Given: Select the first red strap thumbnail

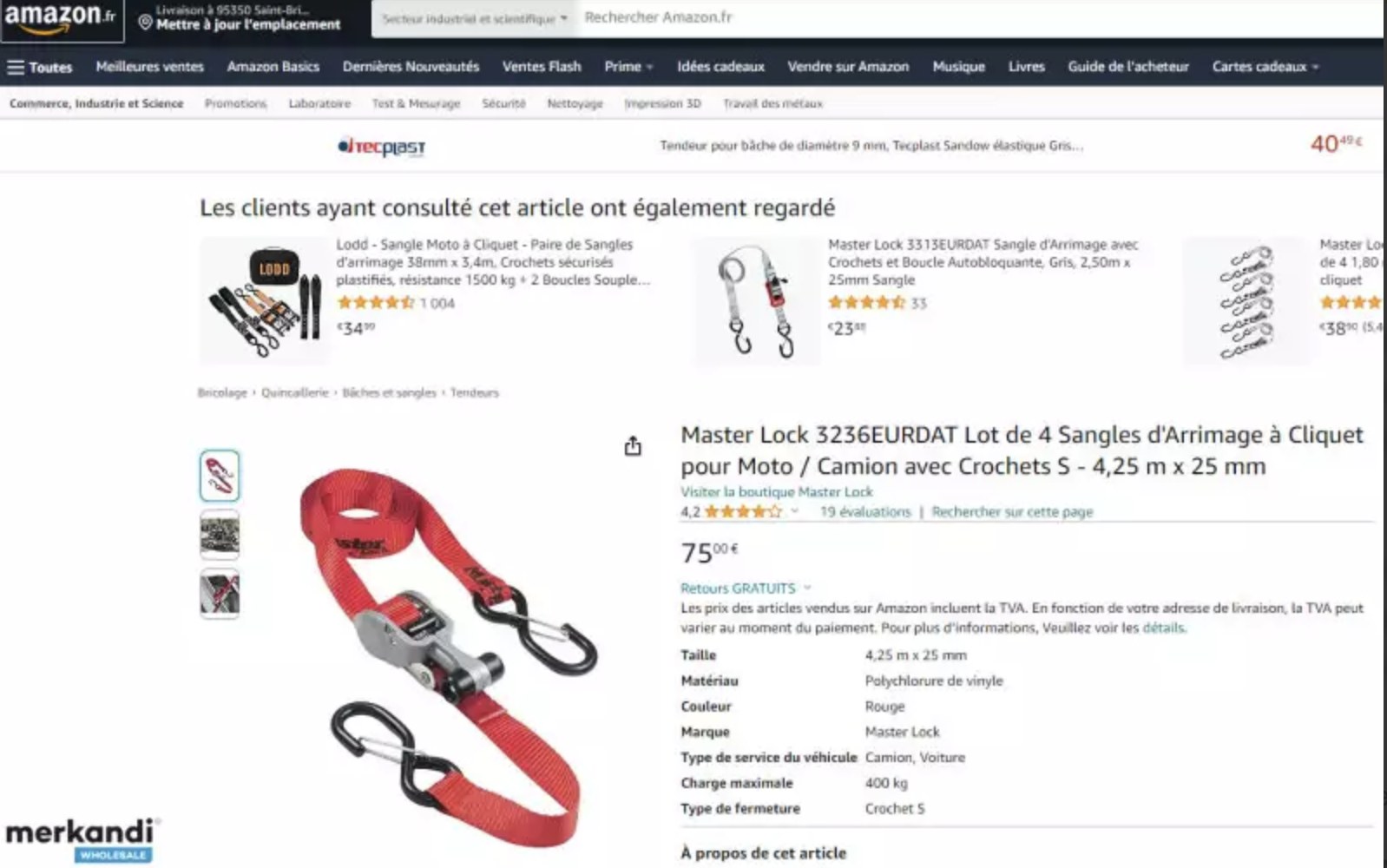Looking at the screenshot, I should tap(220, 476).
